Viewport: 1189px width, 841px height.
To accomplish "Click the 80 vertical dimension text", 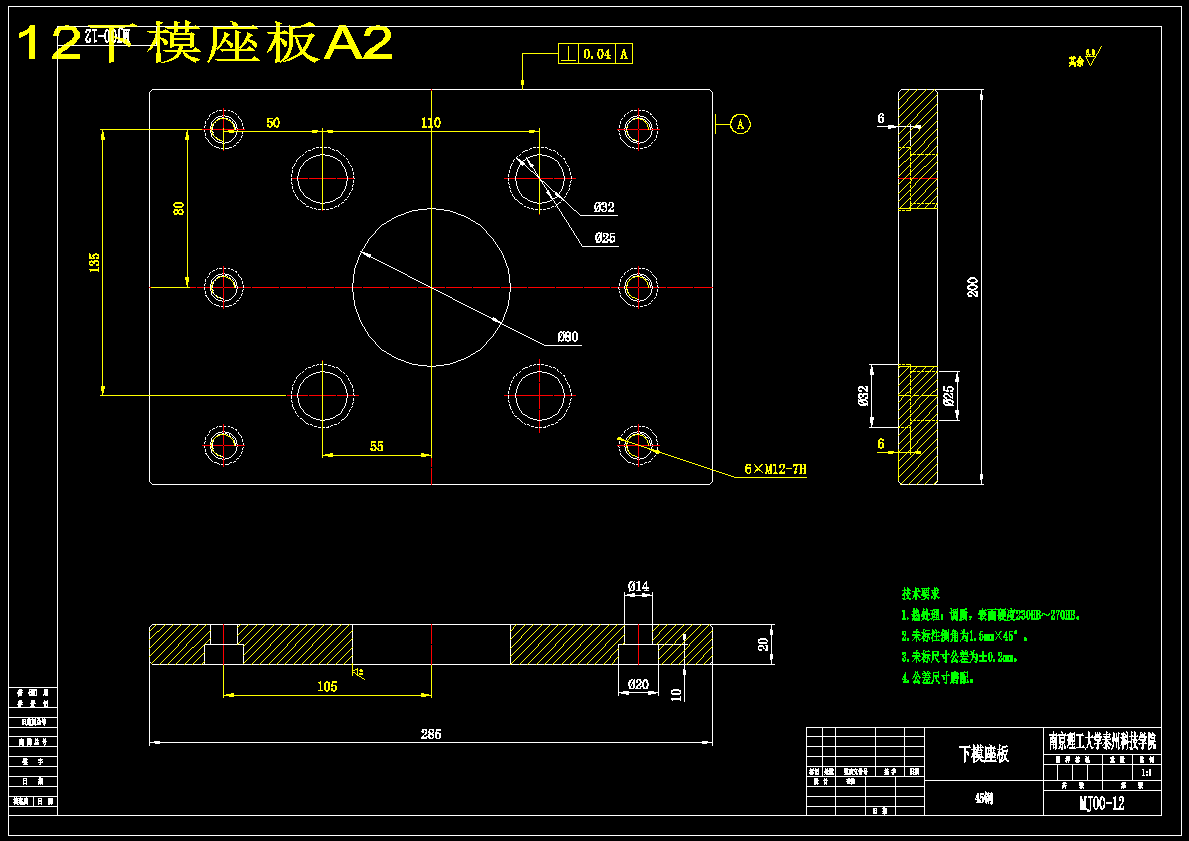I will tap(179, 208).
